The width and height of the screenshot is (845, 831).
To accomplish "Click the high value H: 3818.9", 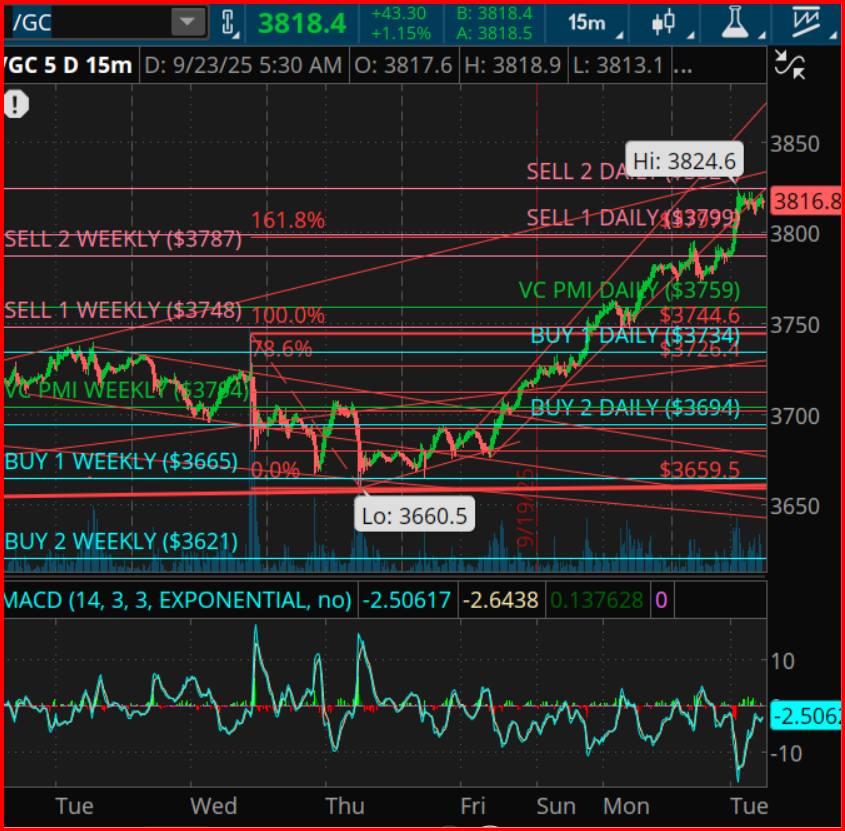I will pyautogui.click(x=512, y=65).
